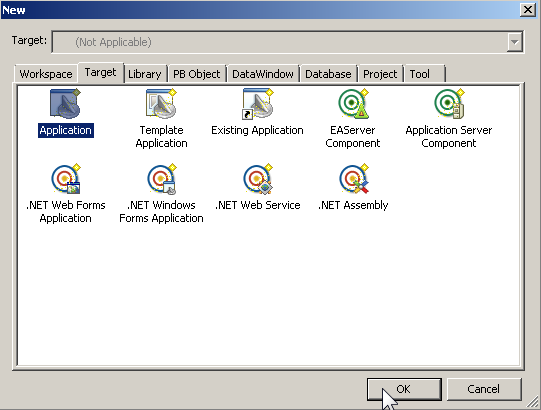Open the Target dropdown arrow
The image size is (541, 410).
(514, 42)
